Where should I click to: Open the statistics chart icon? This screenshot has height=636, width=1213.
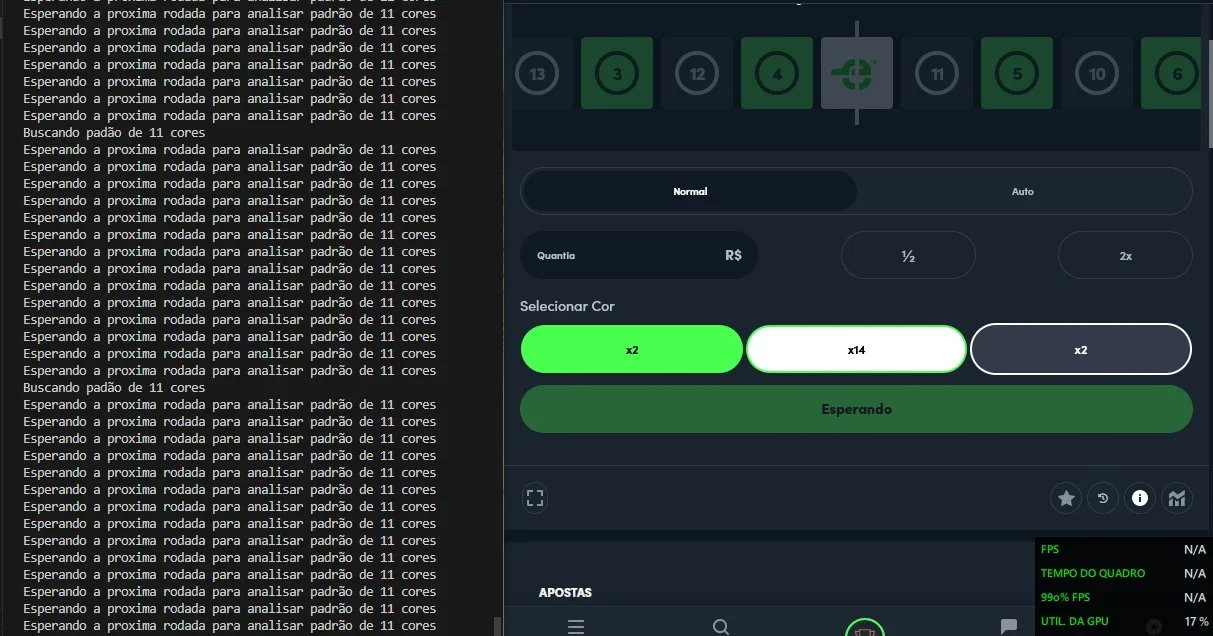(1177, 497)
